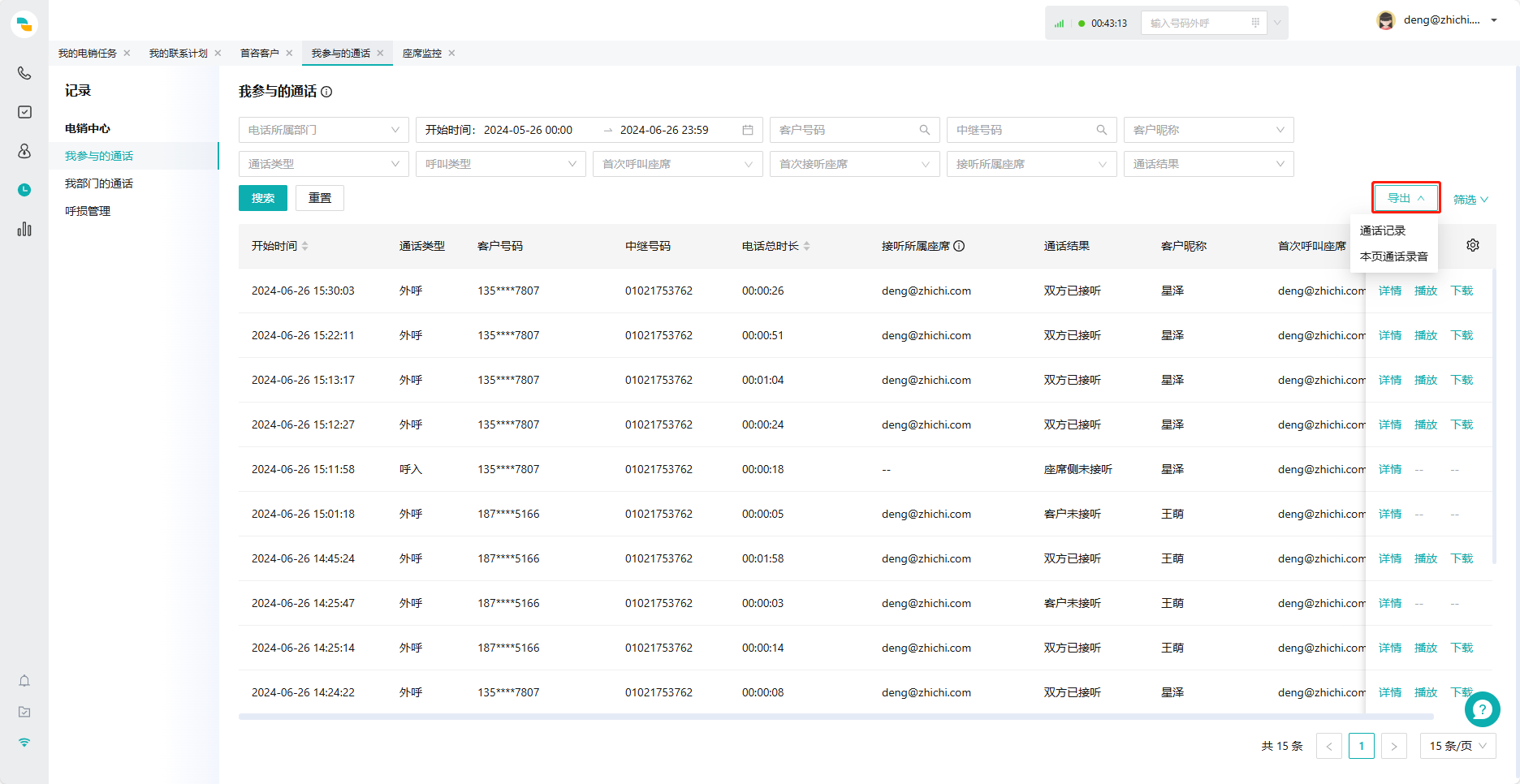1520x784 pixels.
Task: Open the notification bell icon
Action: click(x=24, y=681)
